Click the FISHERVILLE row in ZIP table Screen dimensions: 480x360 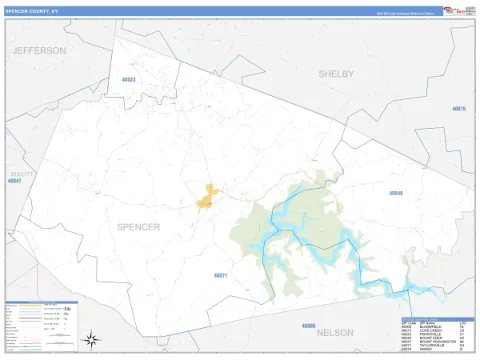click(x=433, y=334)
